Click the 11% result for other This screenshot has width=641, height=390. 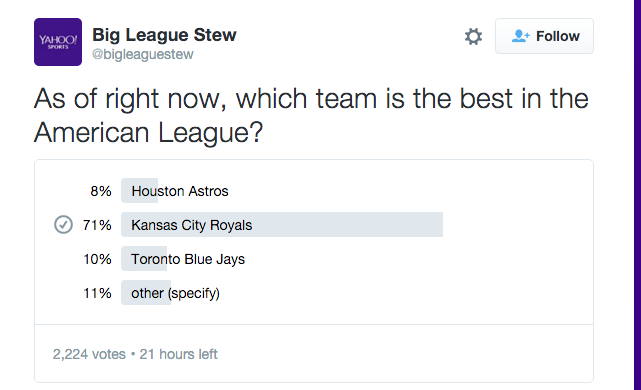tap(97, 293)
